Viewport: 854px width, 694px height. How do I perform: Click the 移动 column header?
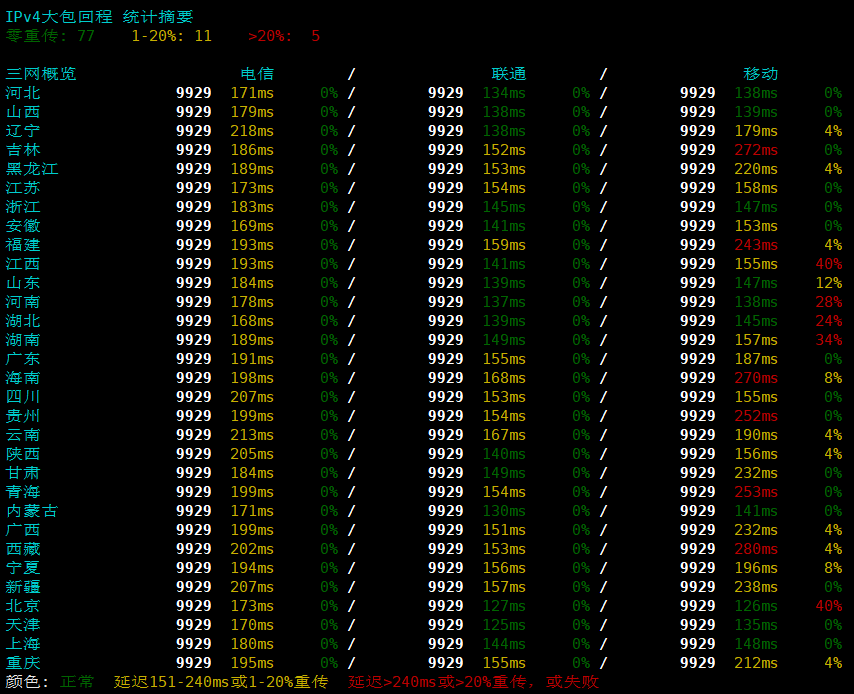[760, 74]
